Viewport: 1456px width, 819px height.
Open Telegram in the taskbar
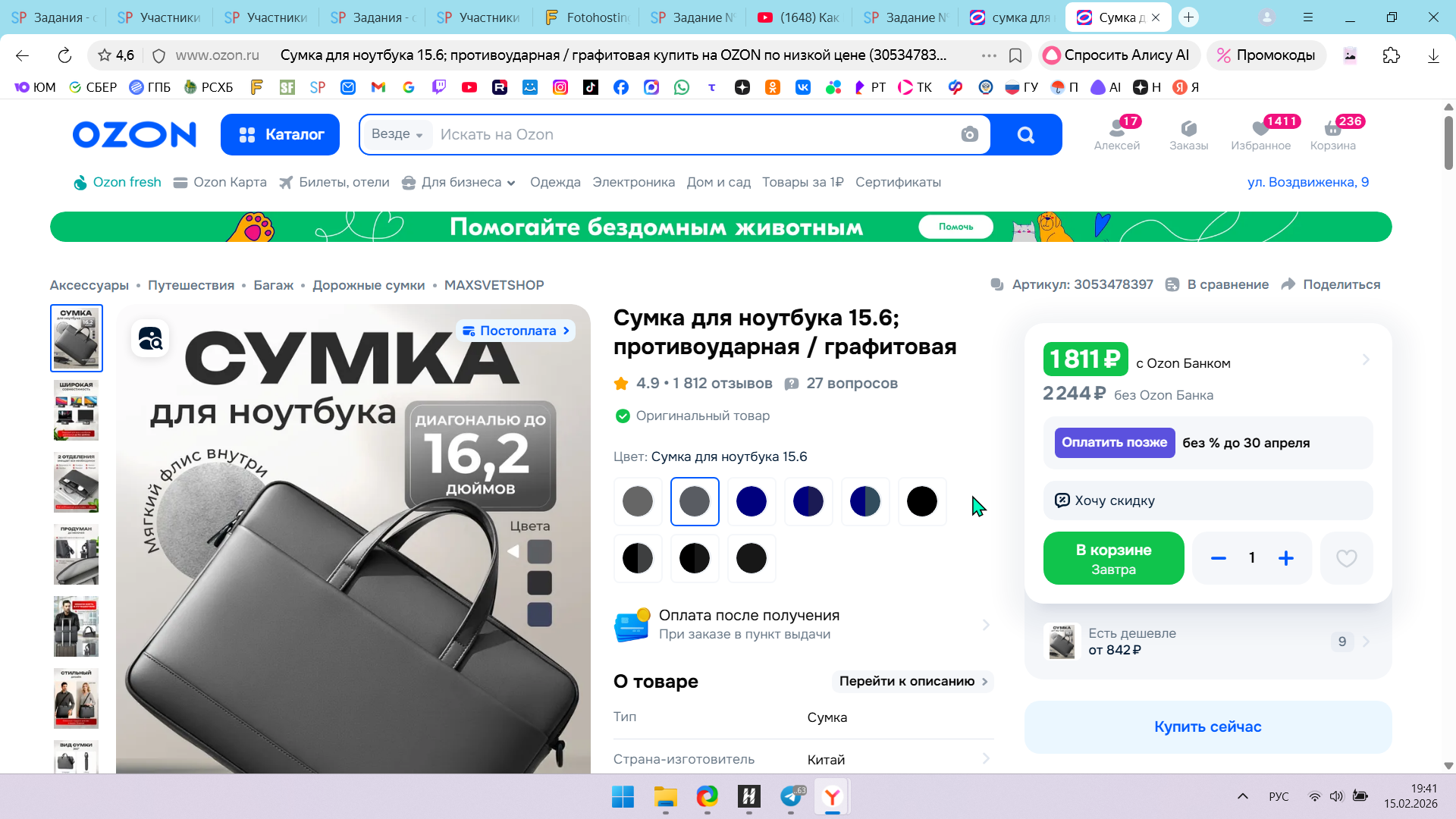(791, 796)
